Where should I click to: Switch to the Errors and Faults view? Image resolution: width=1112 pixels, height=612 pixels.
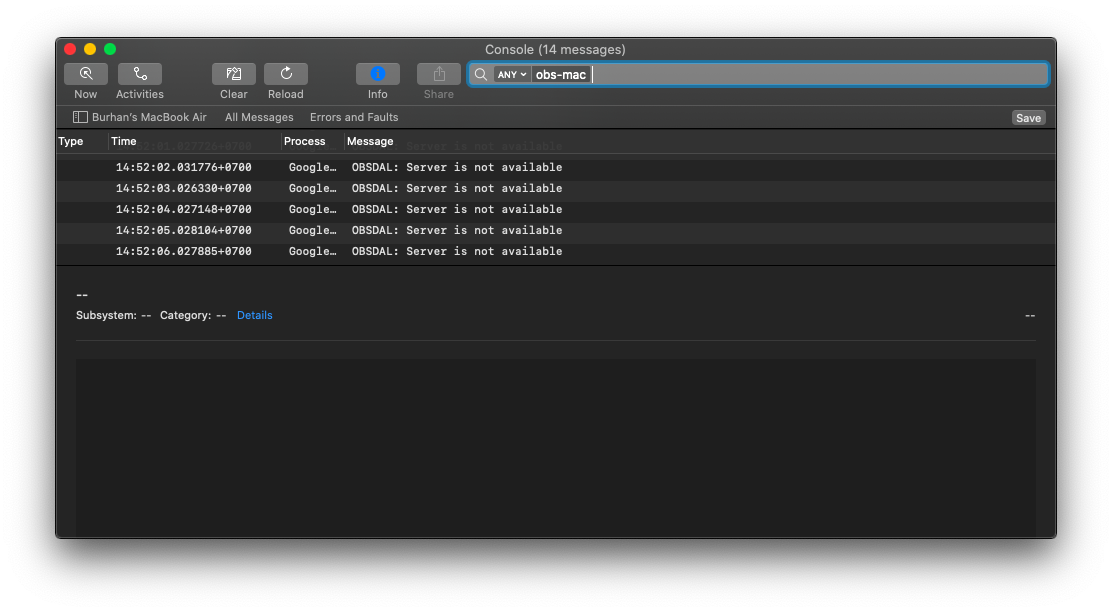click(354, 117)
